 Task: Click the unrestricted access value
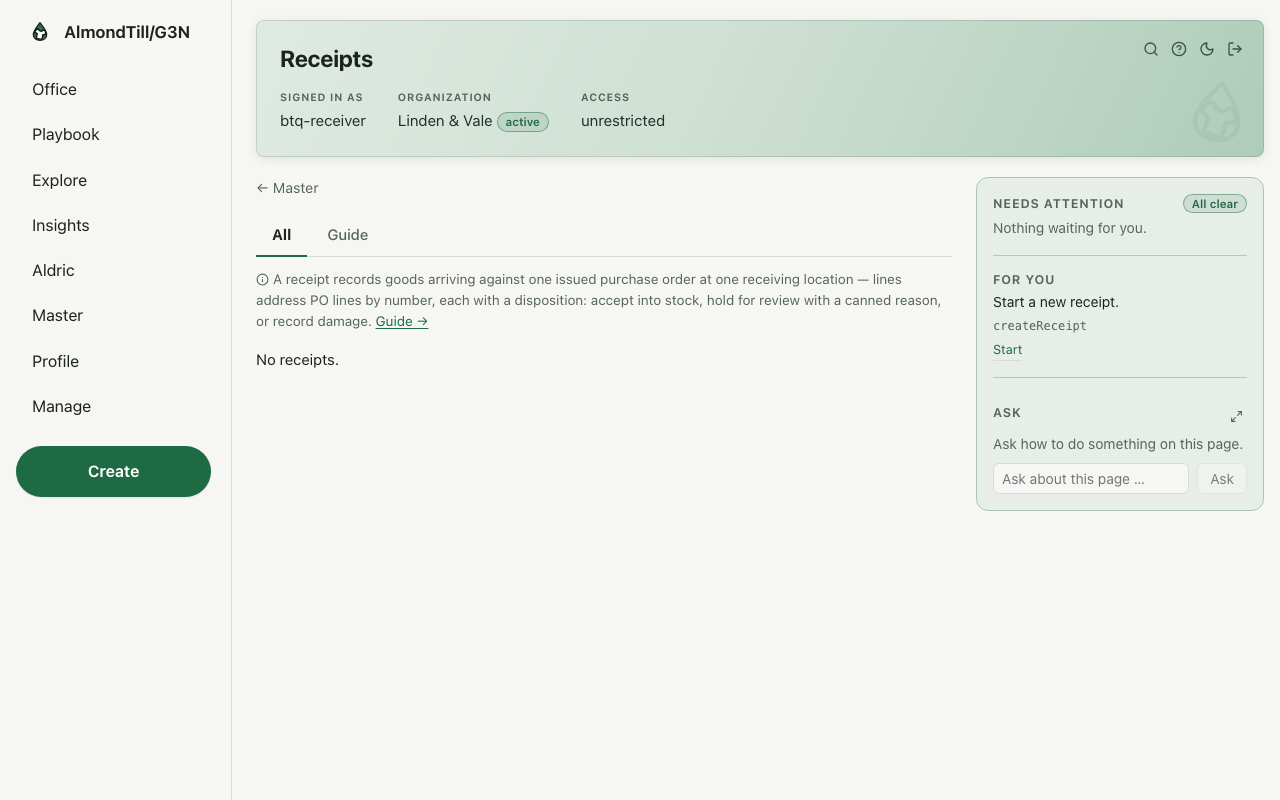[623, 121]
